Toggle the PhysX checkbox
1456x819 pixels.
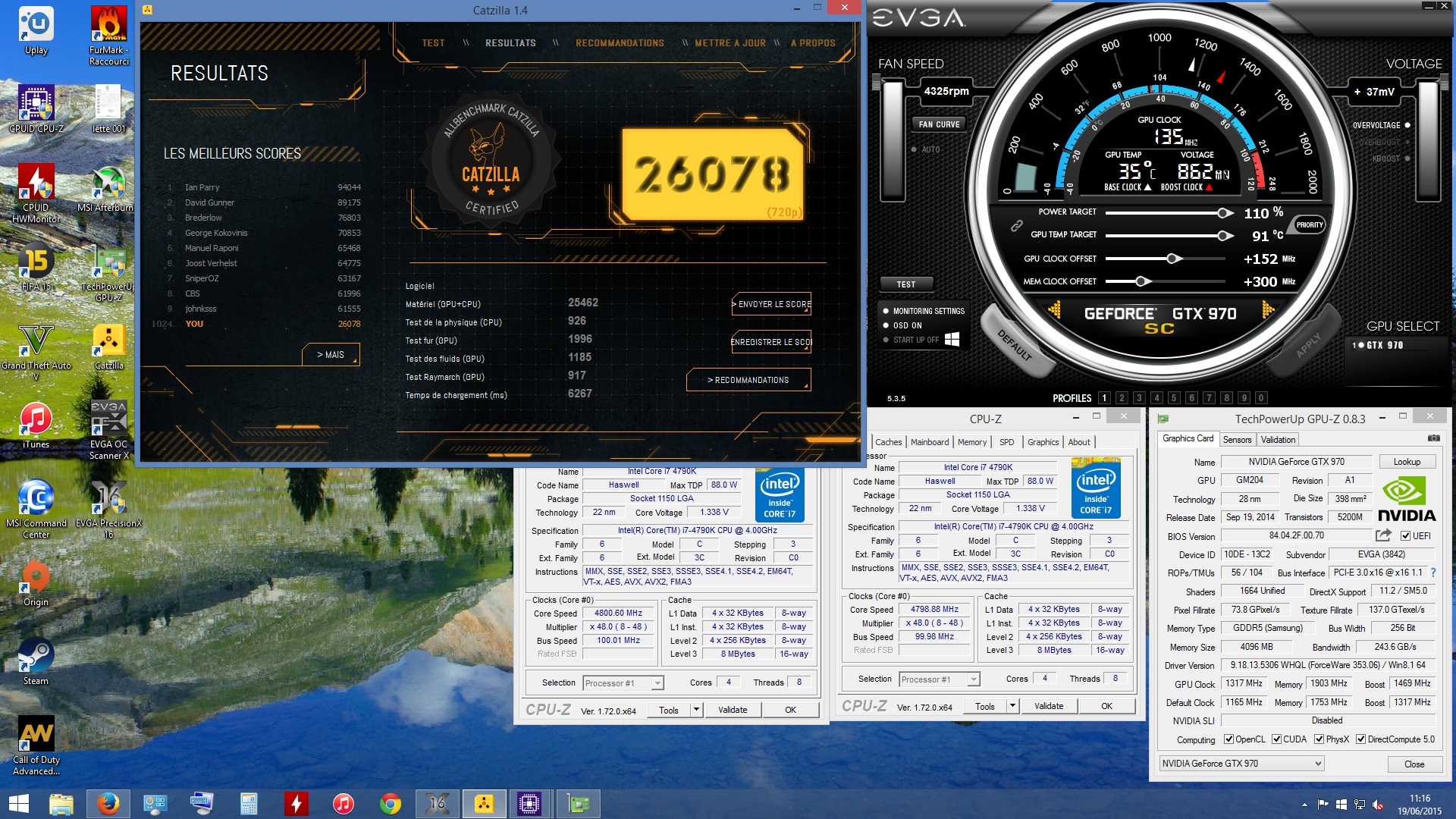pyautogui.click(x=1319, y=739)
